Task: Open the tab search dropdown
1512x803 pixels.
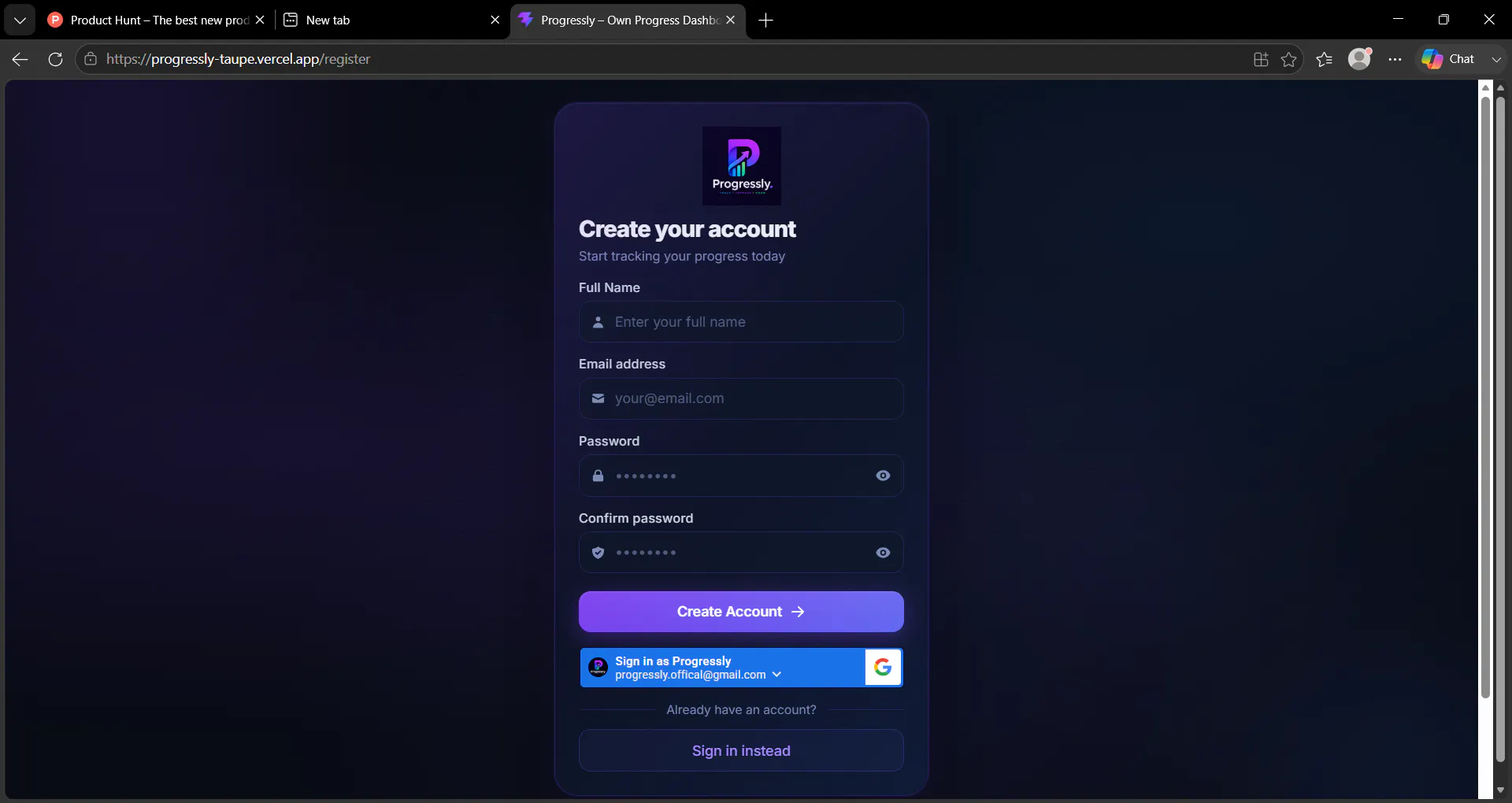Action: (20, 20)
